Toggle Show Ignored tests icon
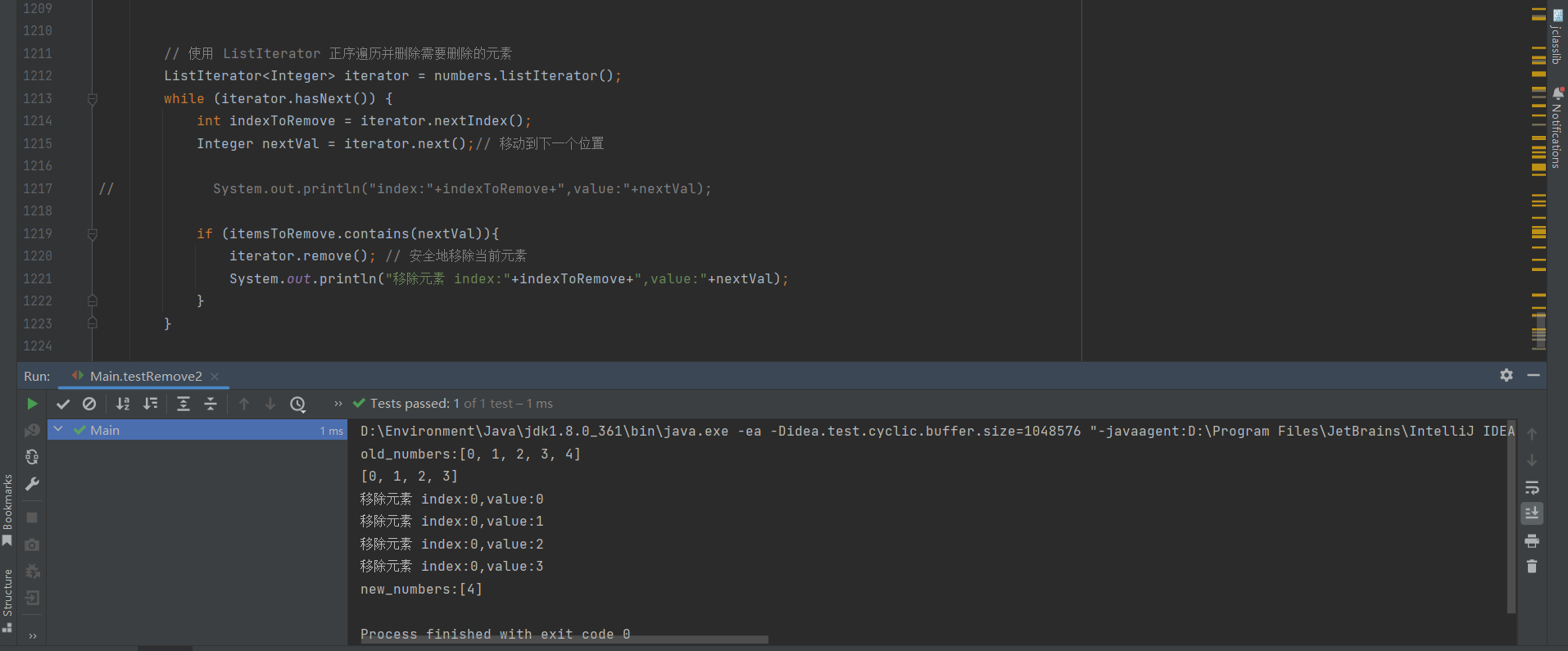The width and height of the screenshot is (1568, 651). tap(89, 404)
